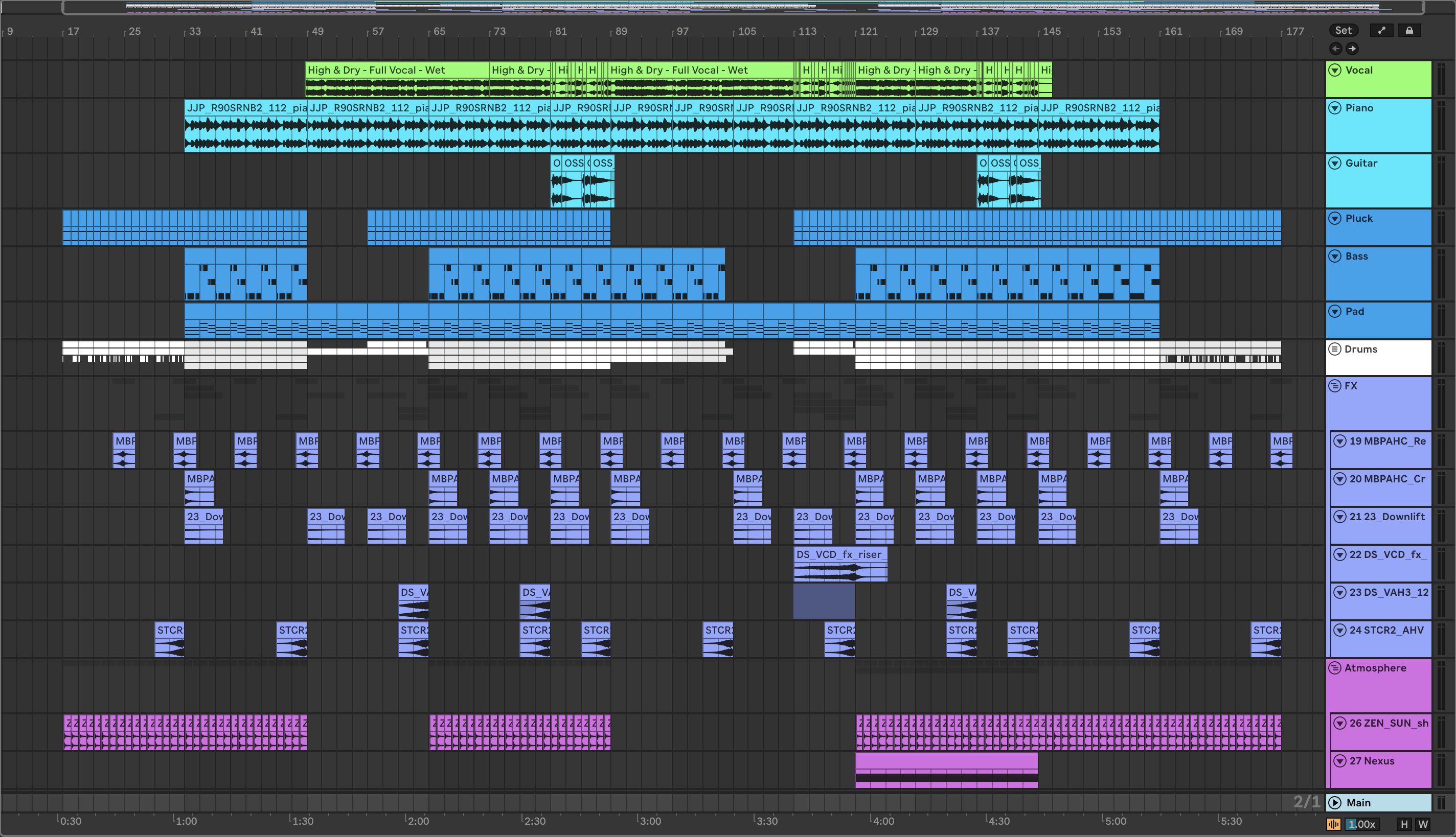
Task: Click Optimize Arrangement Height H button
Action: (1404, 824)
